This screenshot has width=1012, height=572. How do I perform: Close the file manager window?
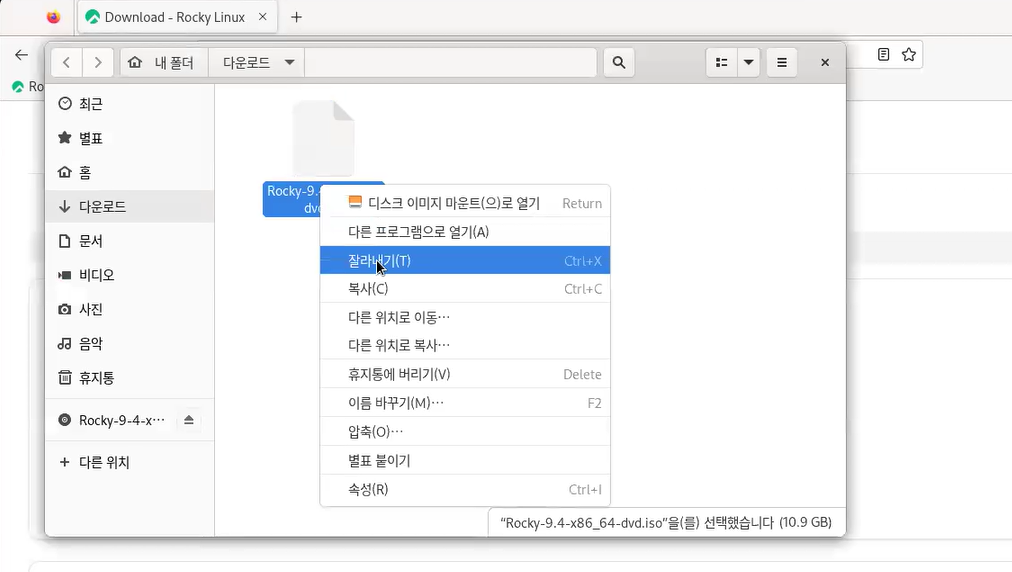pos(825,63)
